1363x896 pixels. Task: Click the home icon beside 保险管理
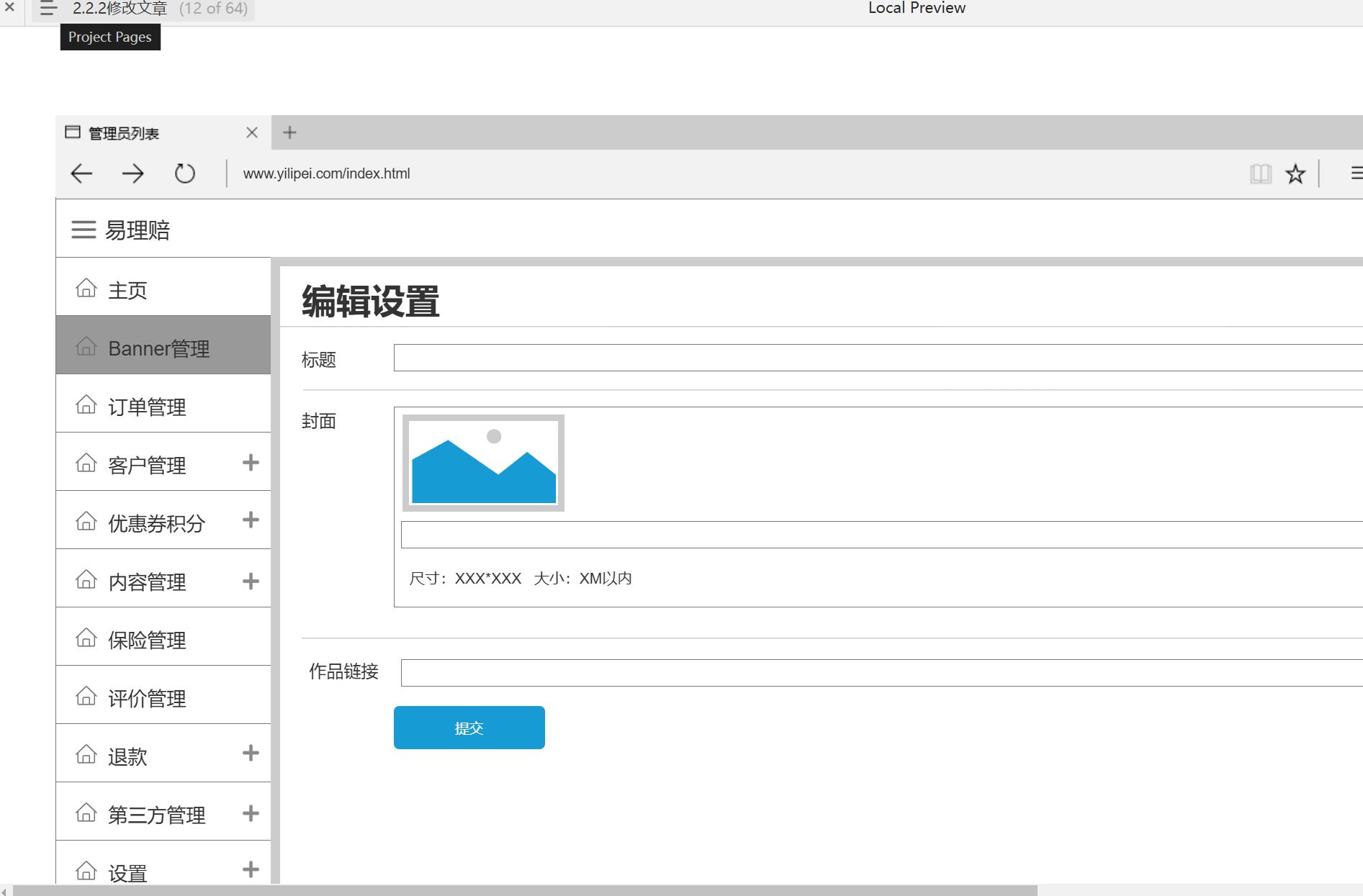(x=86, y=638)
